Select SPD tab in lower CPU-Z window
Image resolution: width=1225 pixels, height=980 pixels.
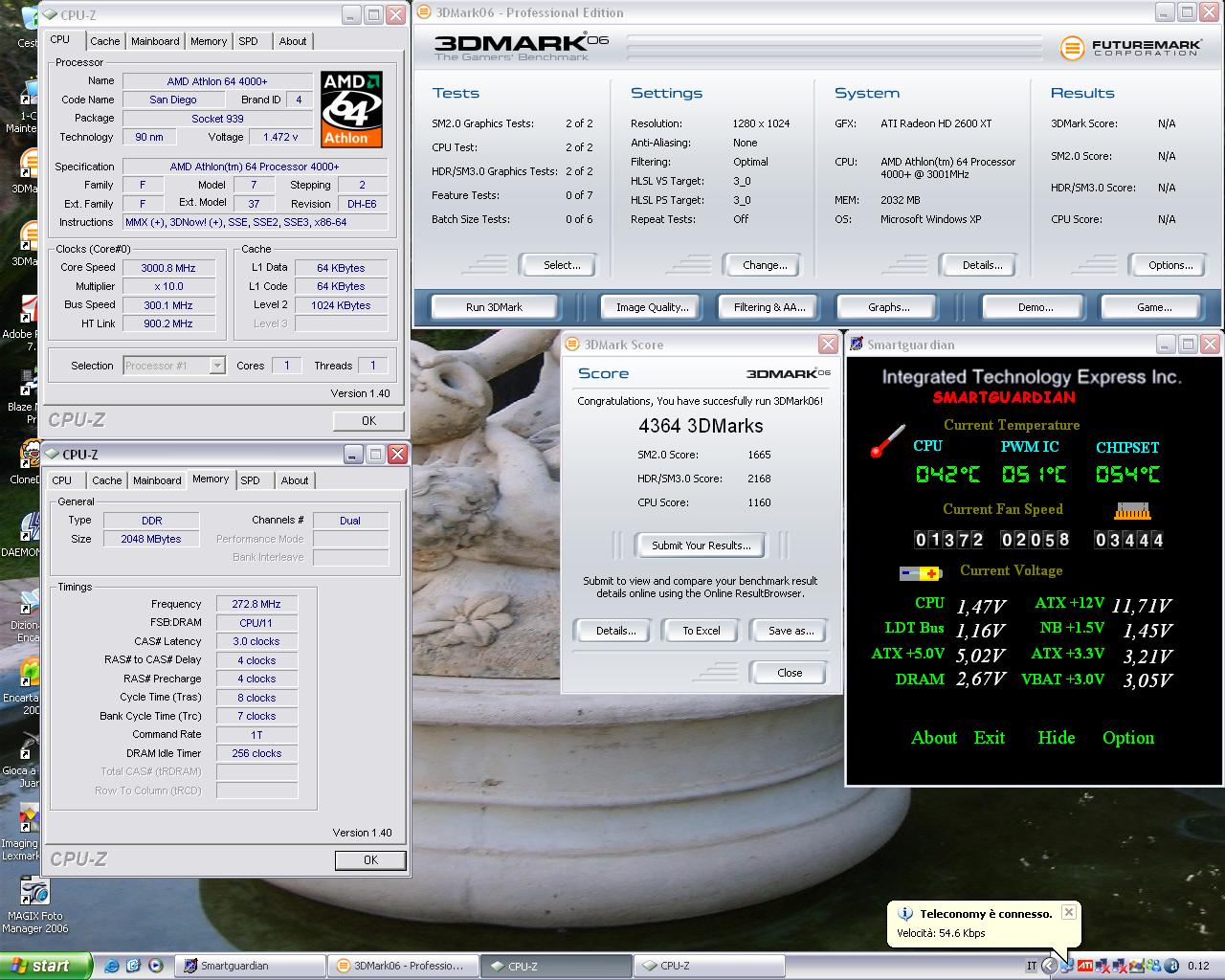[x=251, y=480]
